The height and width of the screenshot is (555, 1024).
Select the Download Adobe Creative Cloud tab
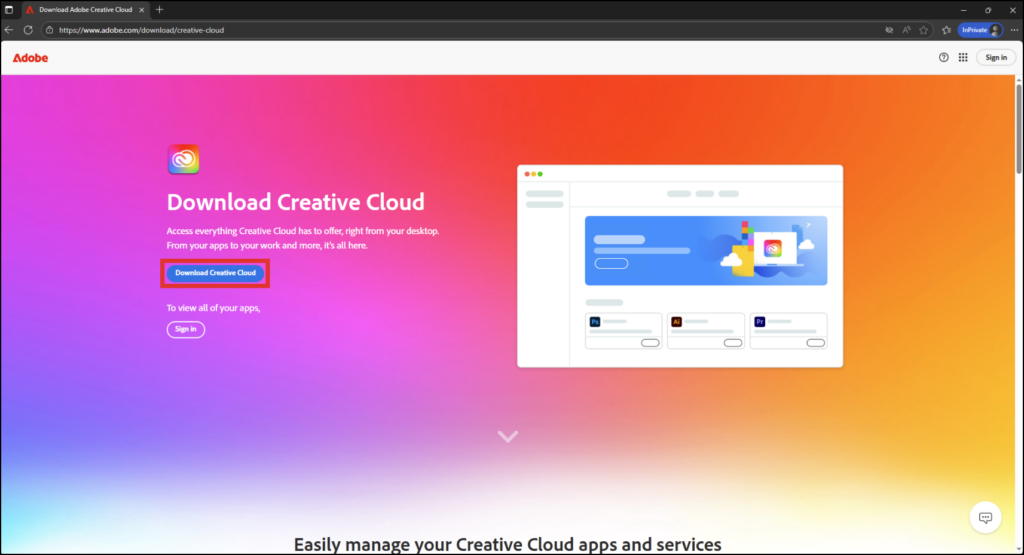(85, 9)
